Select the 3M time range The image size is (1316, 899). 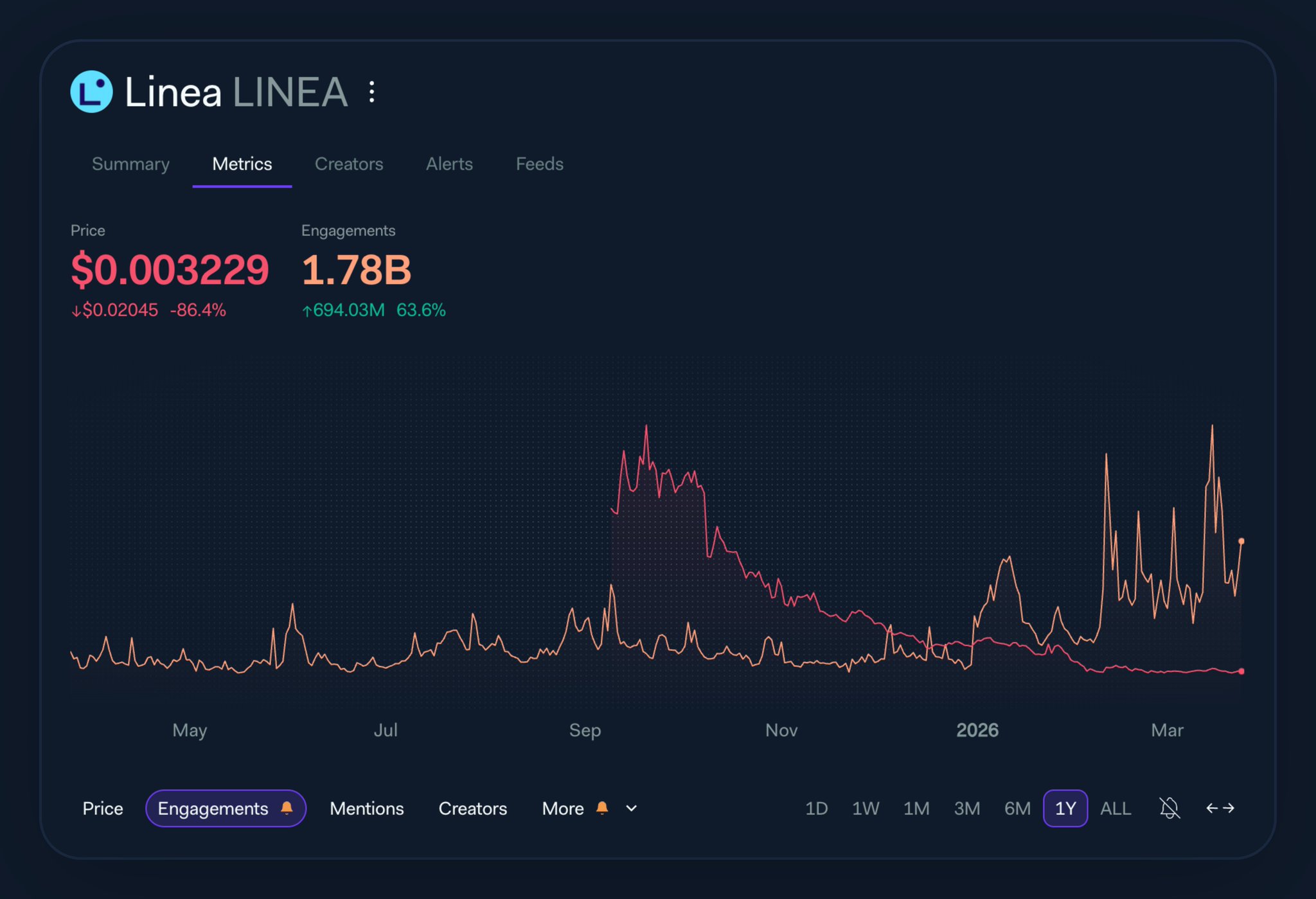[x=966, y=808]
